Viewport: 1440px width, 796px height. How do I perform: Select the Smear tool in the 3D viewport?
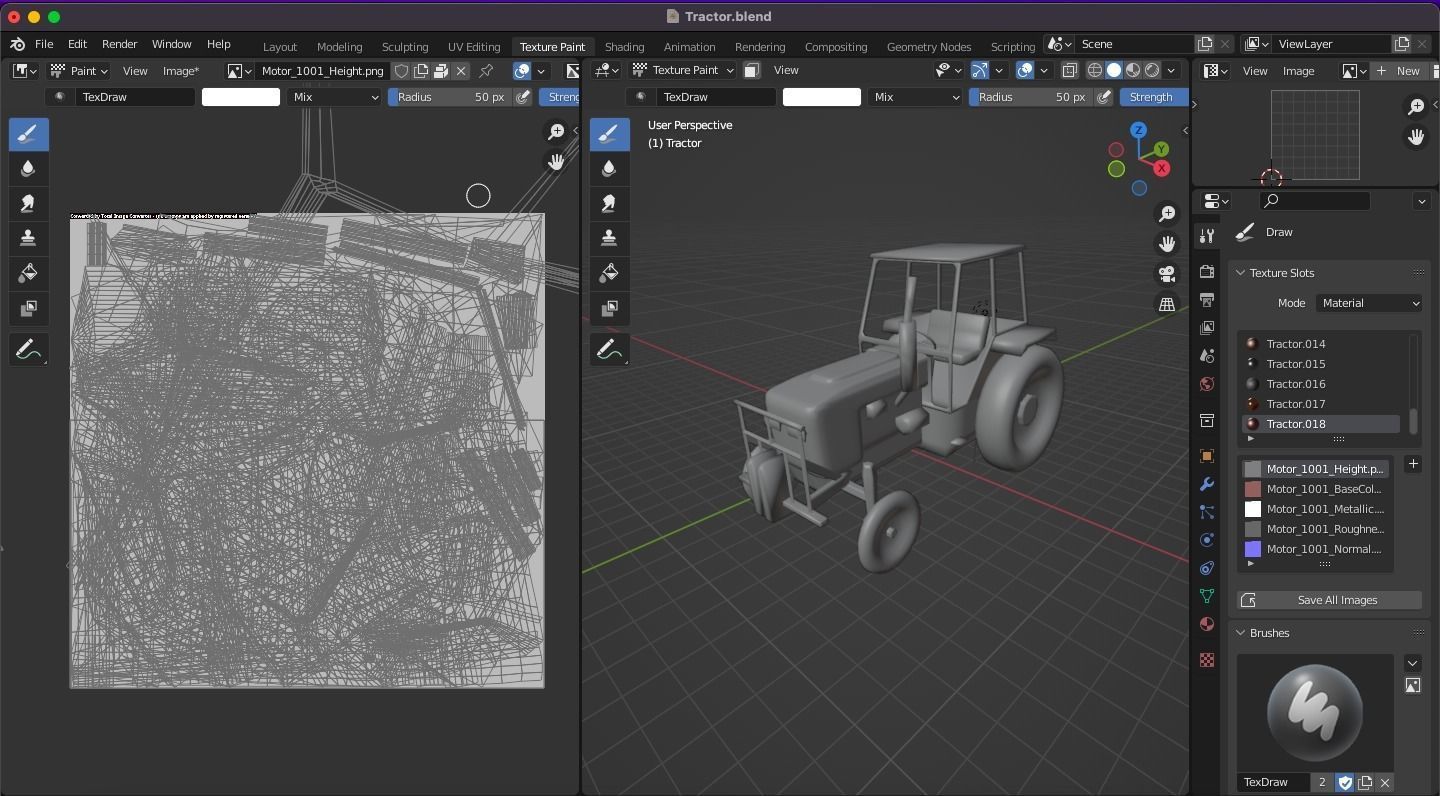(x=609, y=204)
